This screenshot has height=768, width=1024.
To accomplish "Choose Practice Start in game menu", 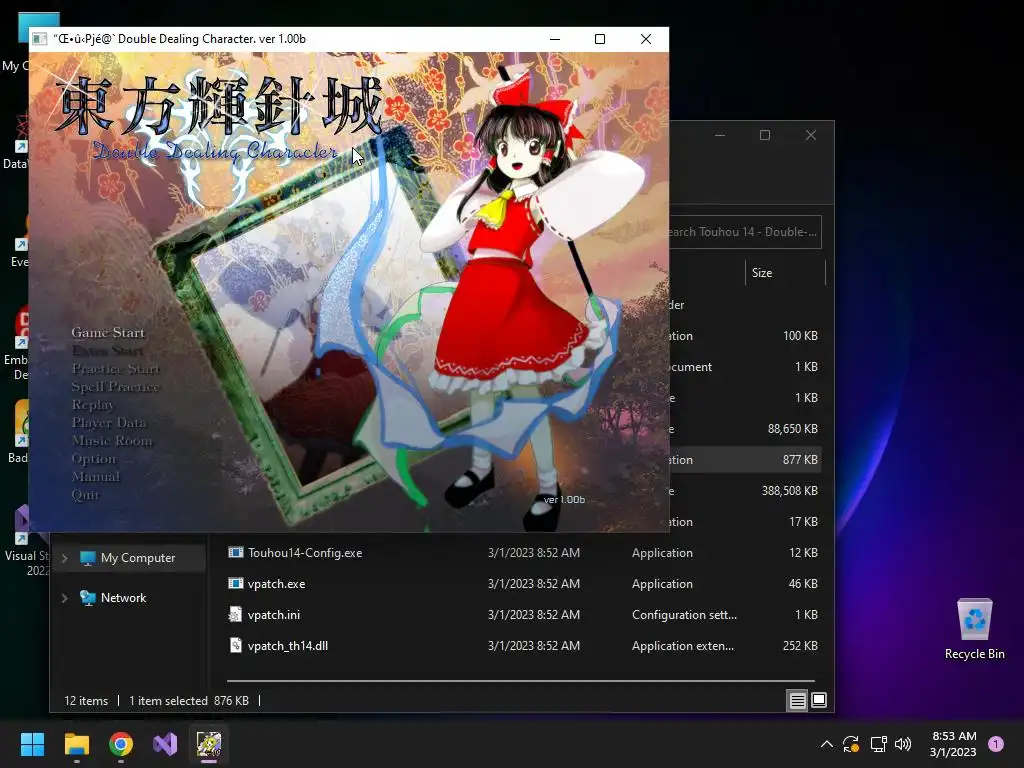I will (116, 369).
